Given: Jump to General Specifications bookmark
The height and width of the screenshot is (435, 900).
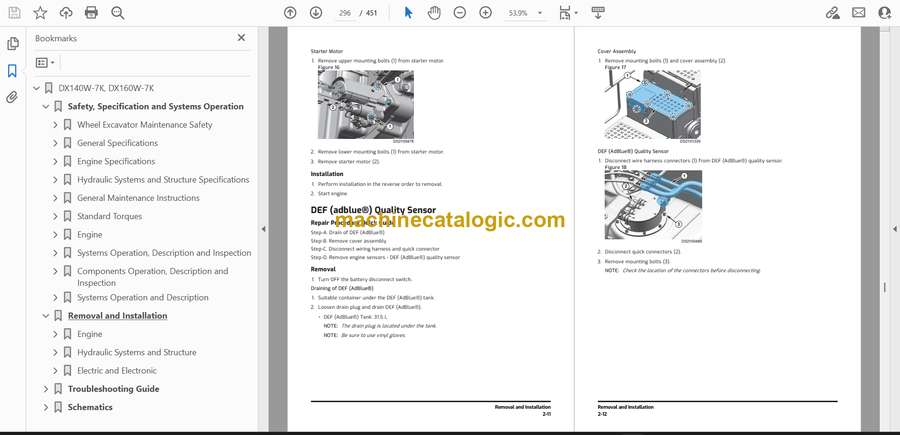Looking at the screenshot, I should [x=117, y=143].
